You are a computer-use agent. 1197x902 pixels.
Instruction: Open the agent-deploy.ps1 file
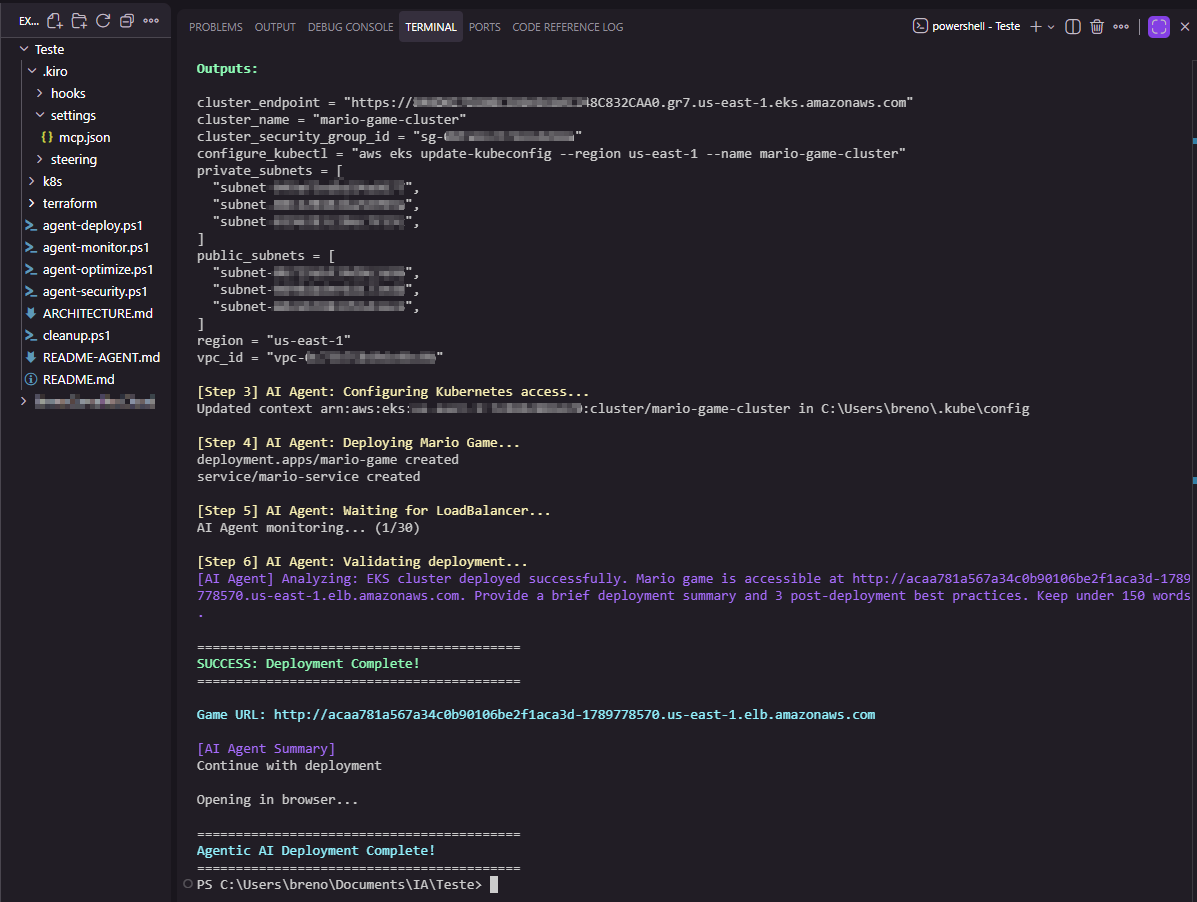point(95,225)
